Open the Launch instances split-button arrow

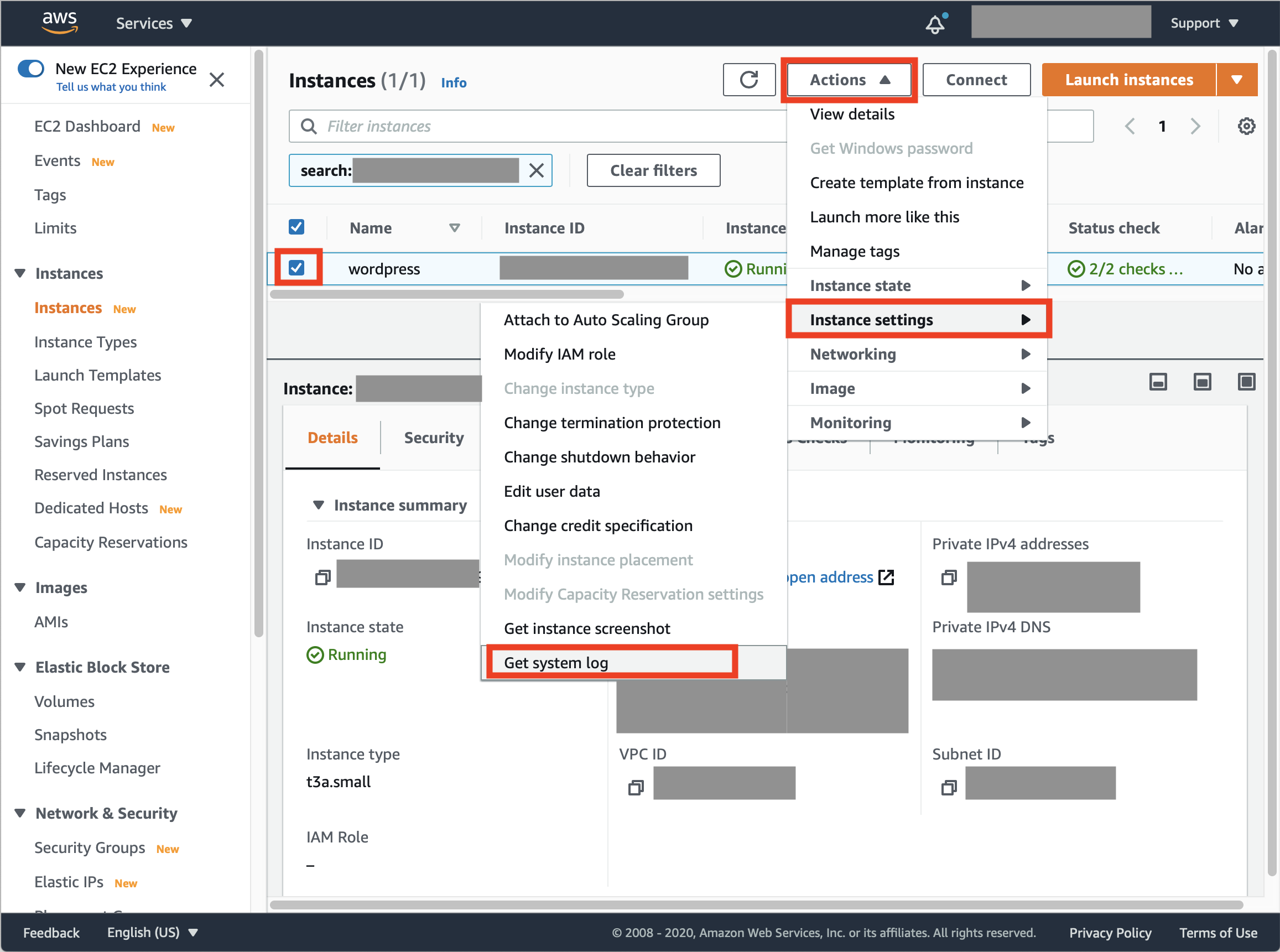1237,80
